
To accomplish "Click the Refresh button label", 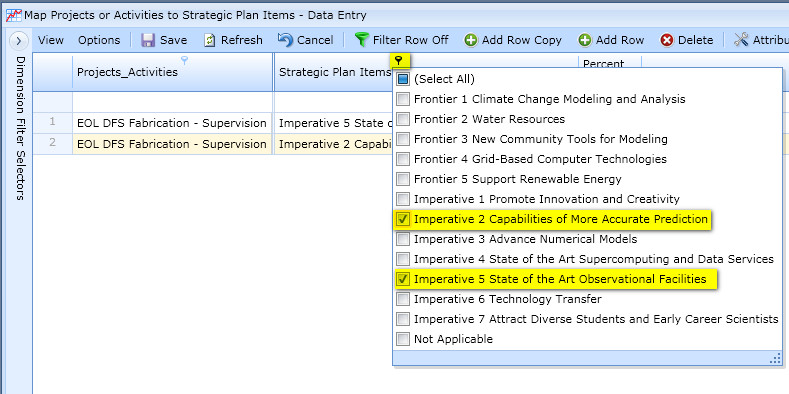I will click(242, 40).
